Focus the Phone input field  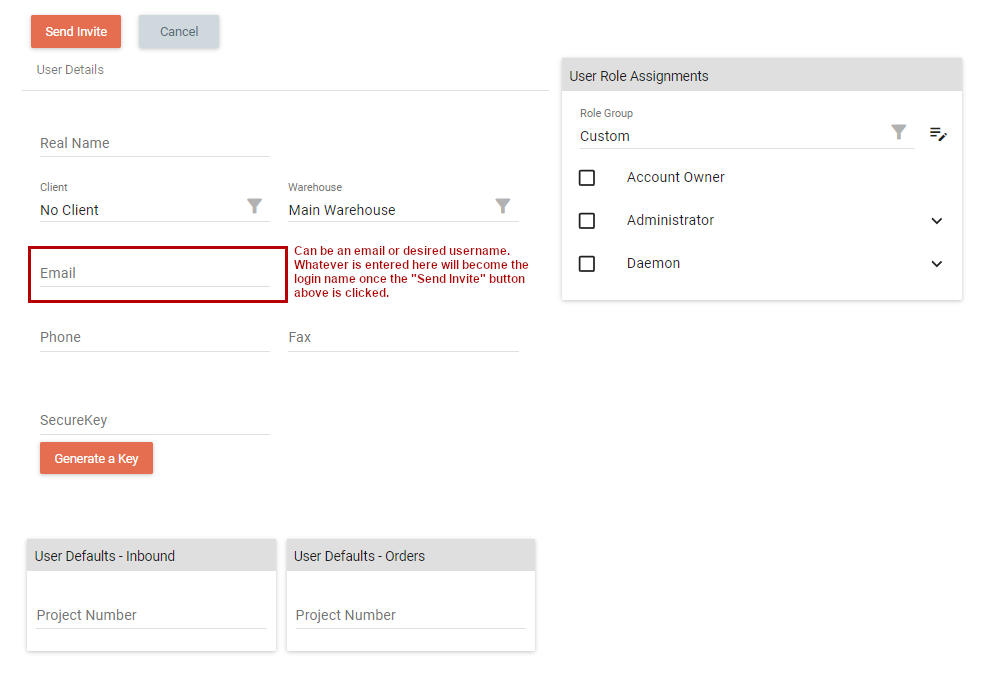[x=155, y=338]
